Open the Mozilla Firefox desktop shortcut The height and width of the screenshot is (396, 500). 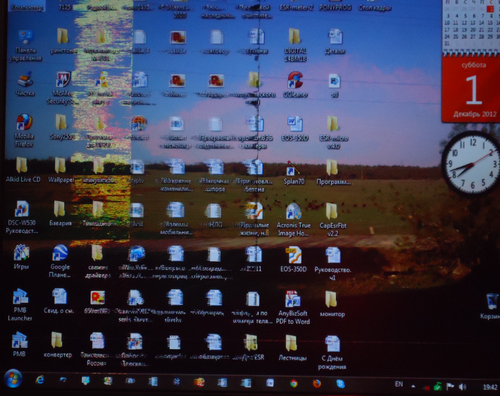pos(24,130)
